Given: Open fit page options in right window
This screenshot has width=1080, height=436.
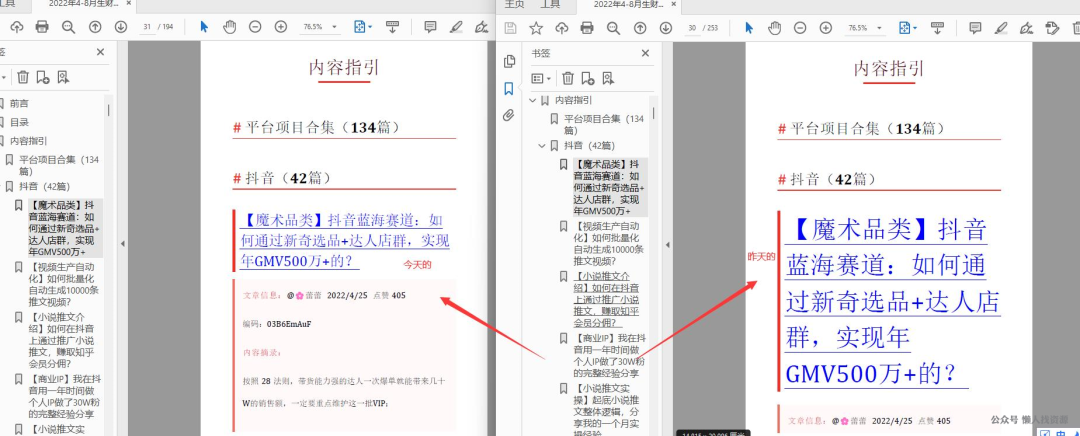Looking at the screenshot, I should click(x=907, y=28).
